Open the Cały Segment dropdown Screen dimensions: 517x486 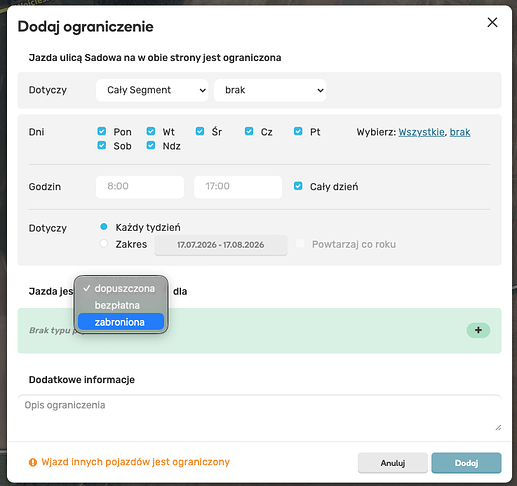pyautogui.click(x=152, y=90)
